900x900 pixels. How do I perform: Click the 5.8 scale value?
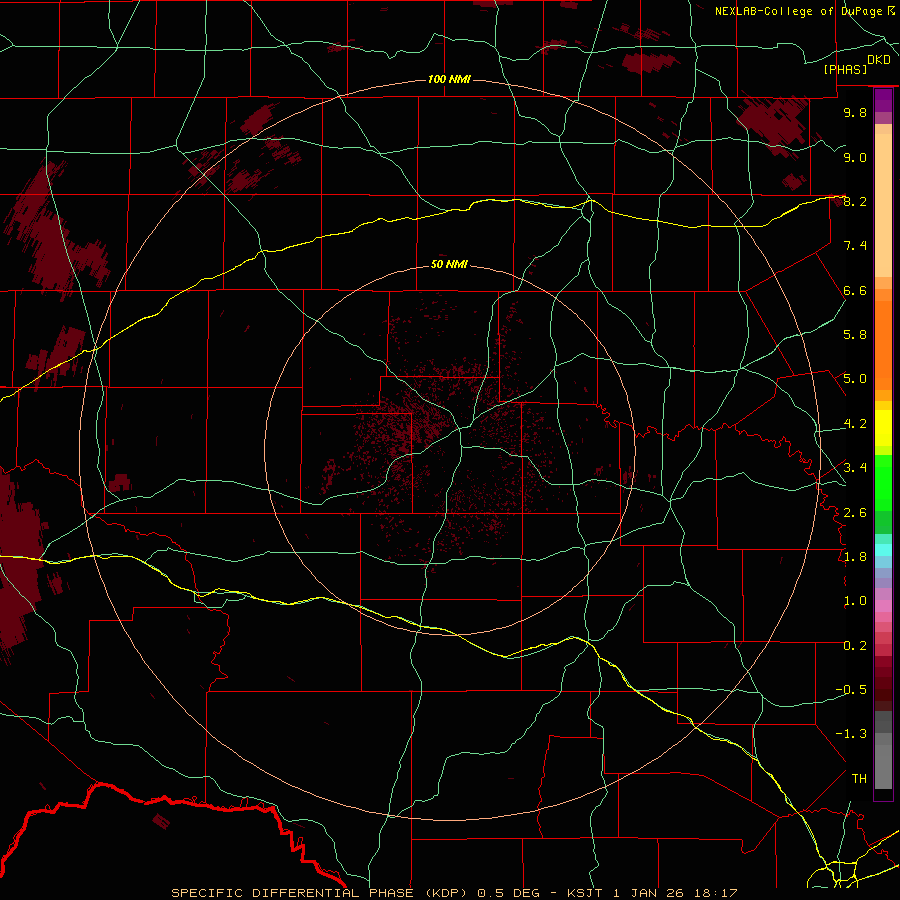coord(855,335)
